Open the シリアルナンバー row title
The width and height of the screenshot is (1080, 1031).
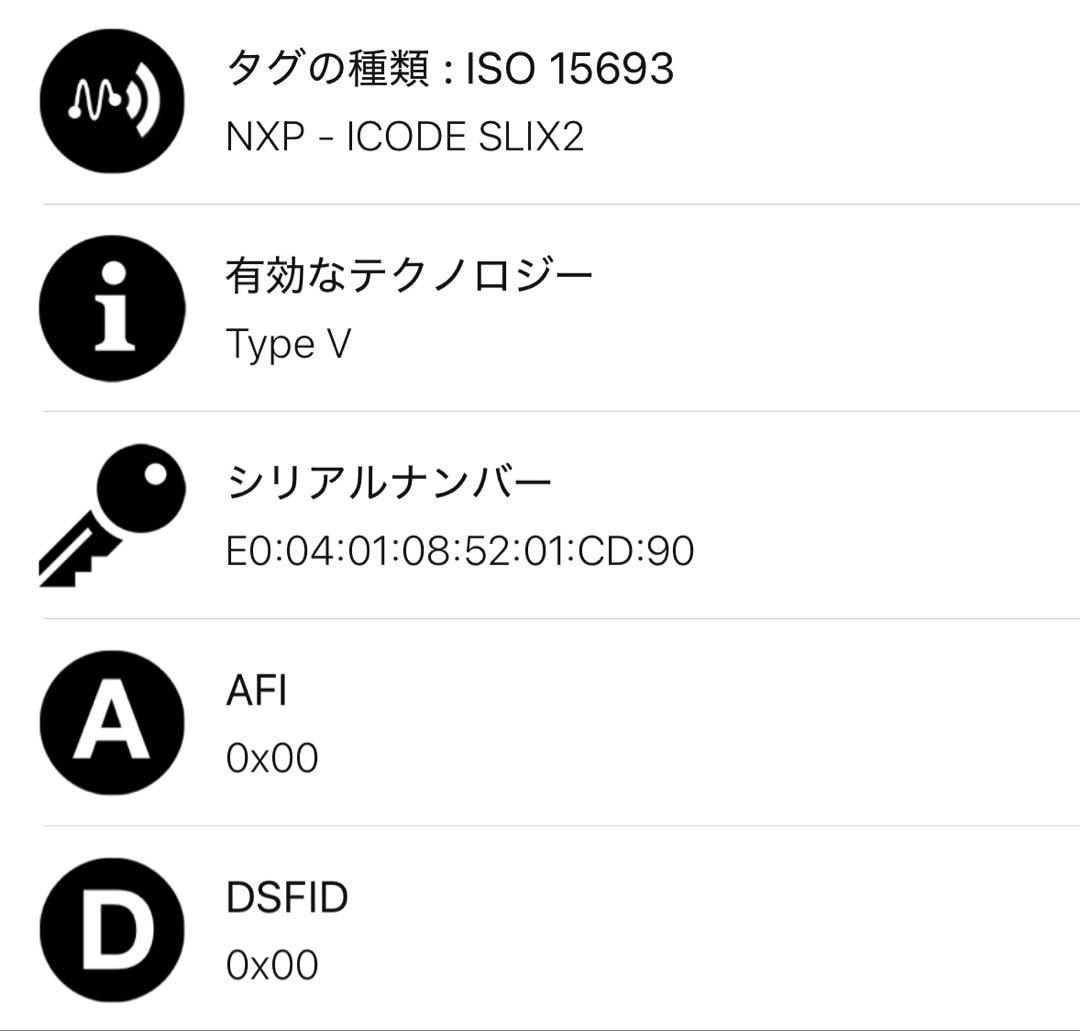[x=389, y=484]
